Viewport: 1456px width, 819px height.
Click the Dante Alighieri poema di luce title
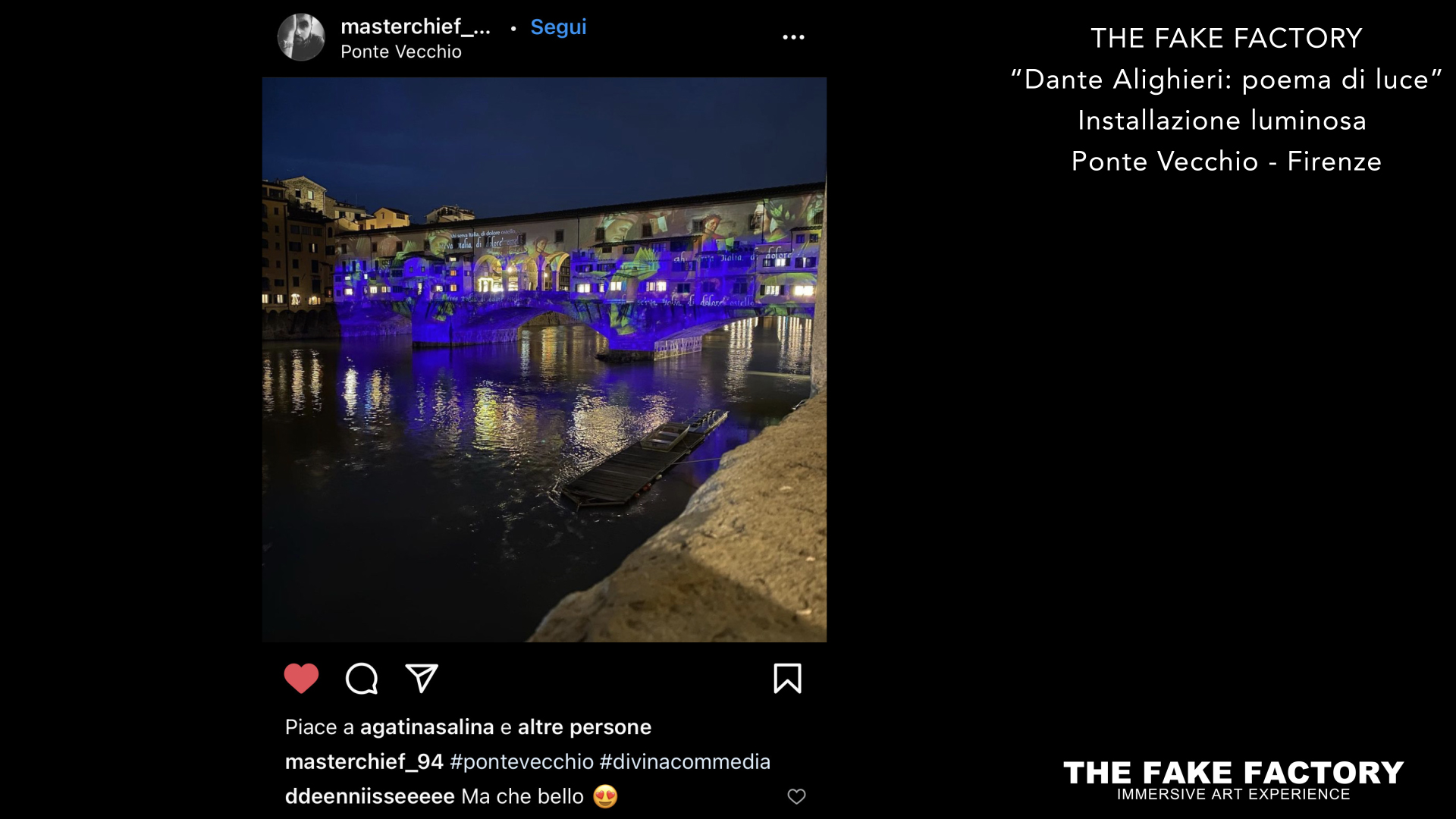[1226, 80]
